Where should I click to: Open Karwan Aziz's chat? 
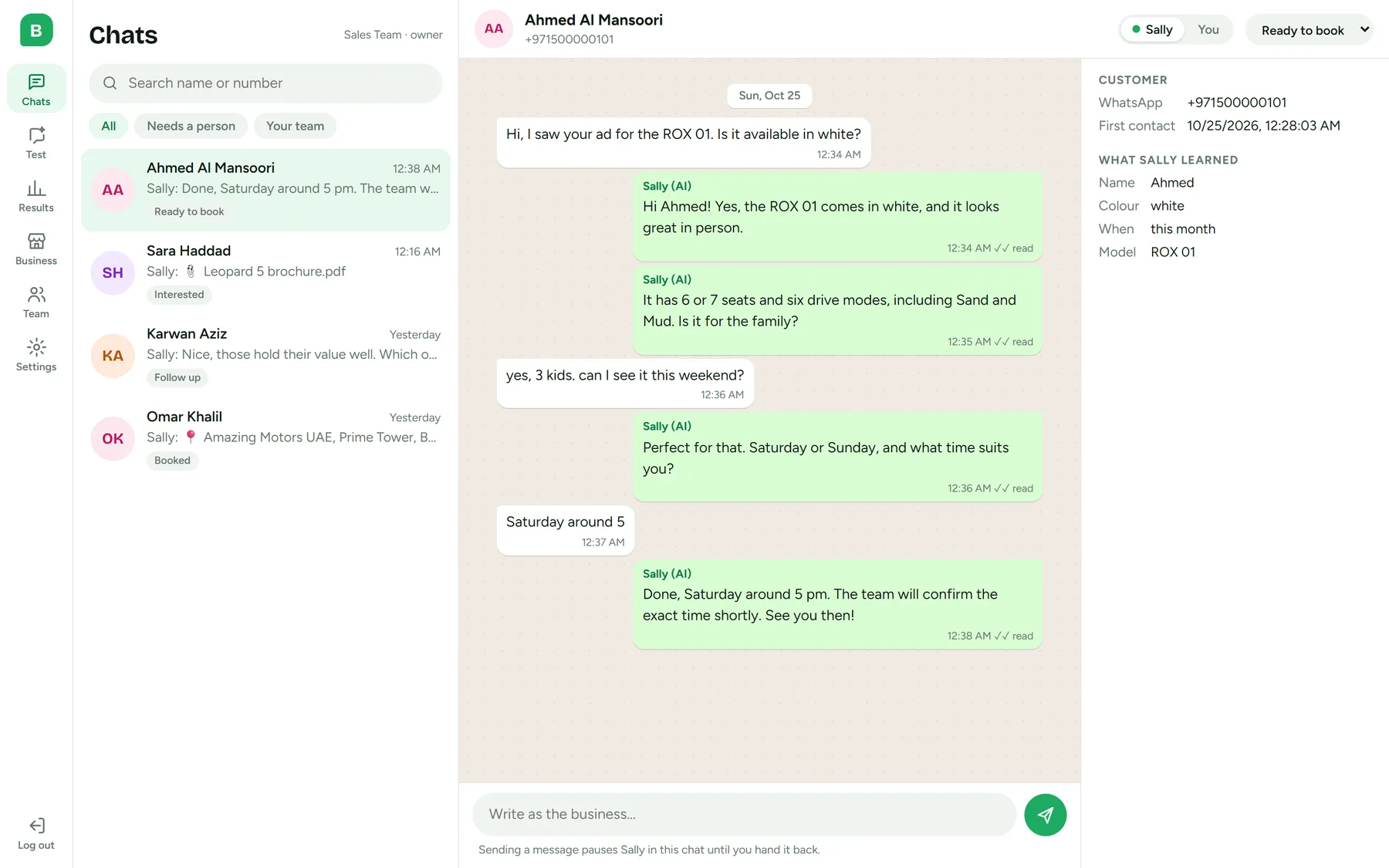[266, 356]
